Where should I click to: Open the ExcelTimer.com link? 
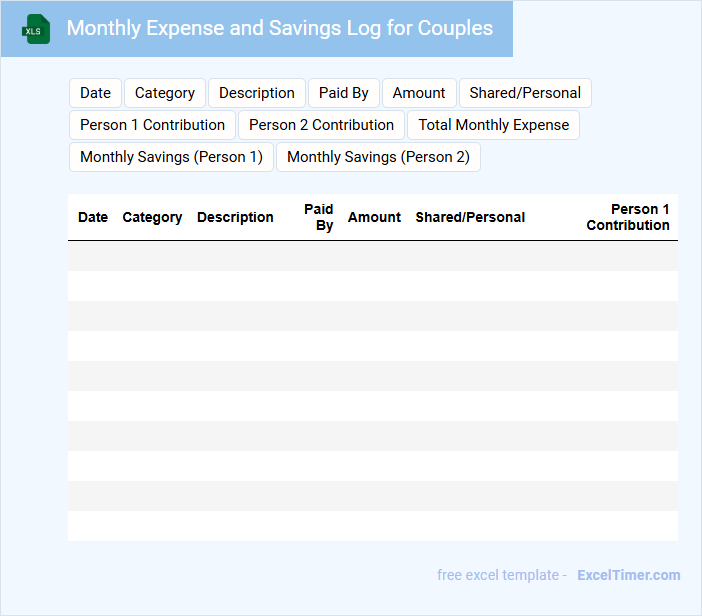click(629, 575)
